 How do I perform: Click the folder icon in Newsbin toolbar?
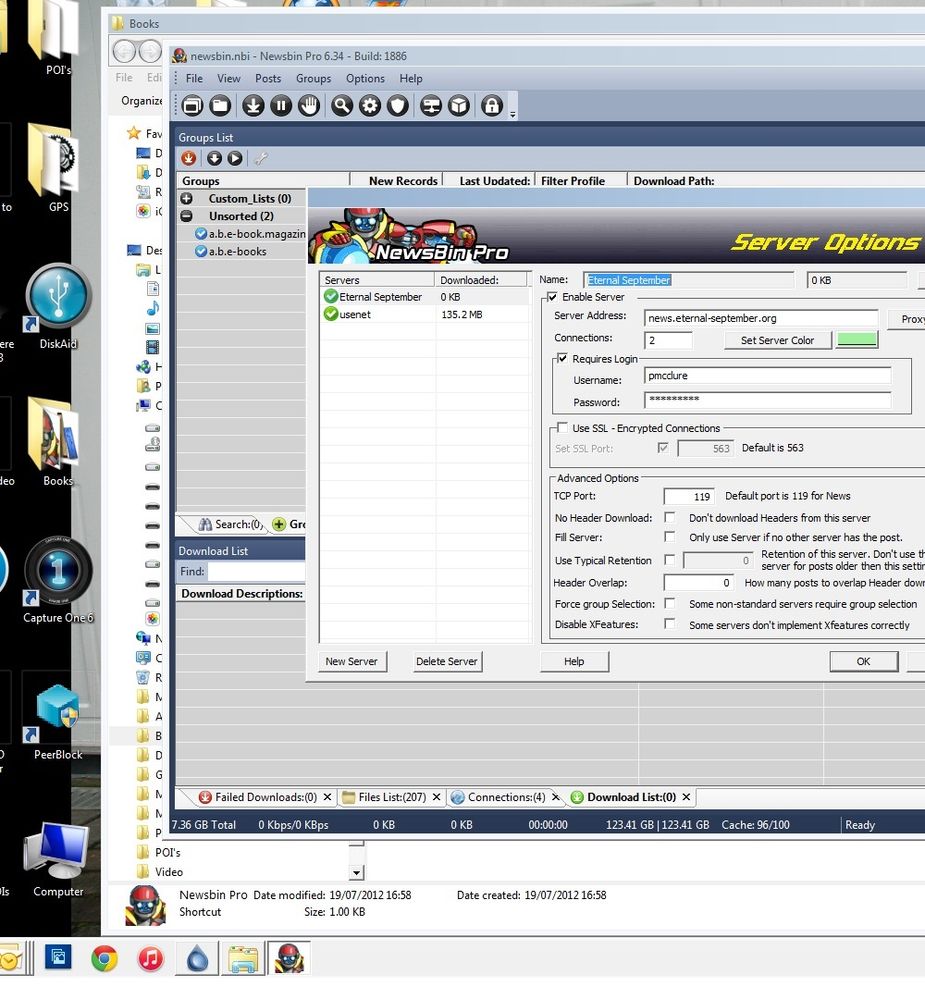[x=220, y=106]
